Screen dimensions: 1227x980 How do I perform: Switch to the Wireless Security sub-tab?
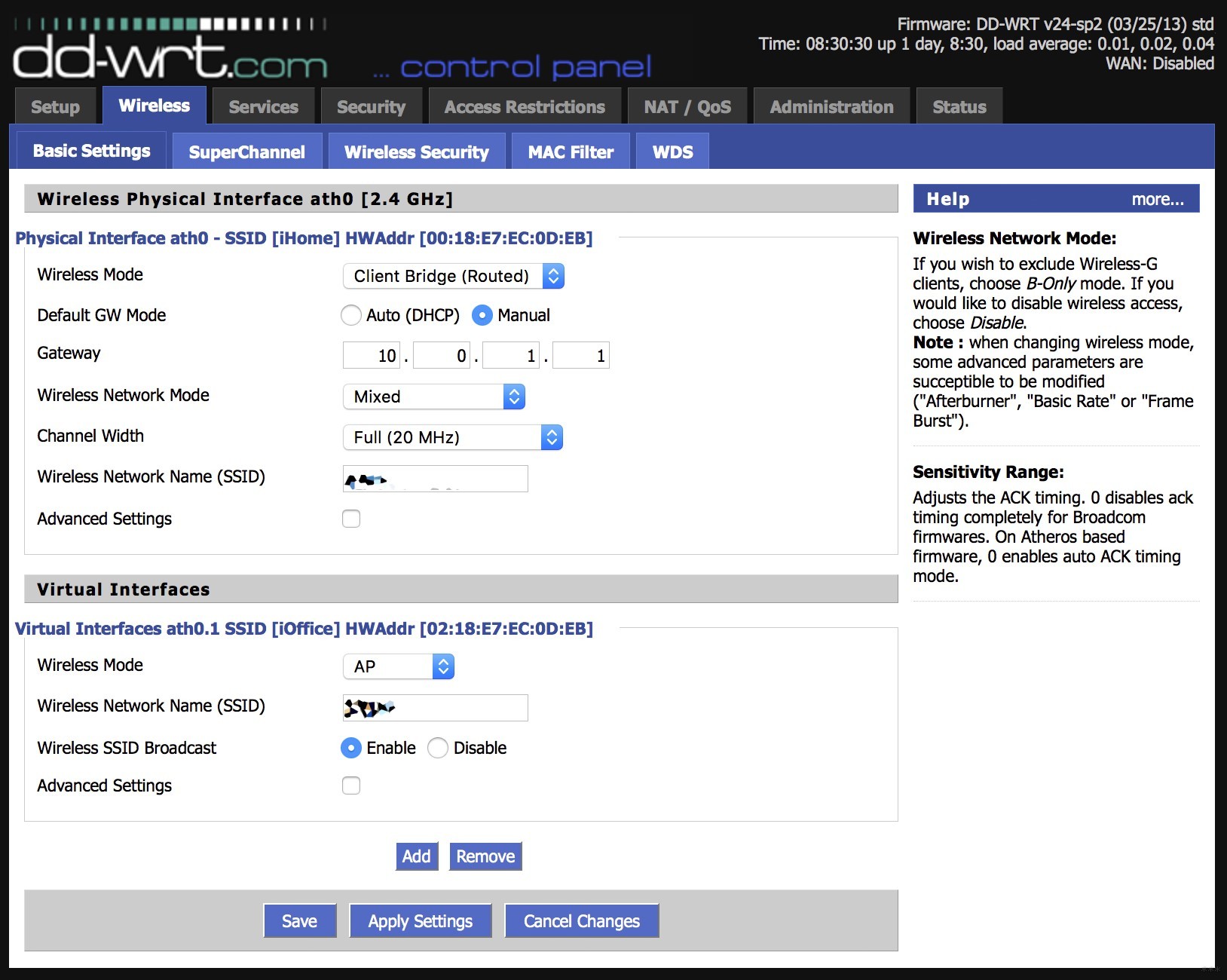pyautogui.click(x=417, y=152)
